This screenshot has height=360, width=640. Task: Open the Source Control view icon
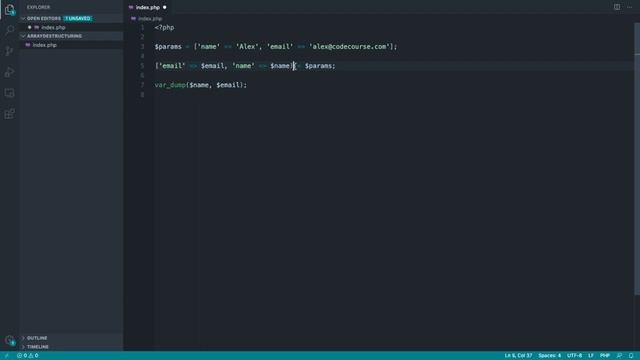pyautogui.click(x=9, y=51)
